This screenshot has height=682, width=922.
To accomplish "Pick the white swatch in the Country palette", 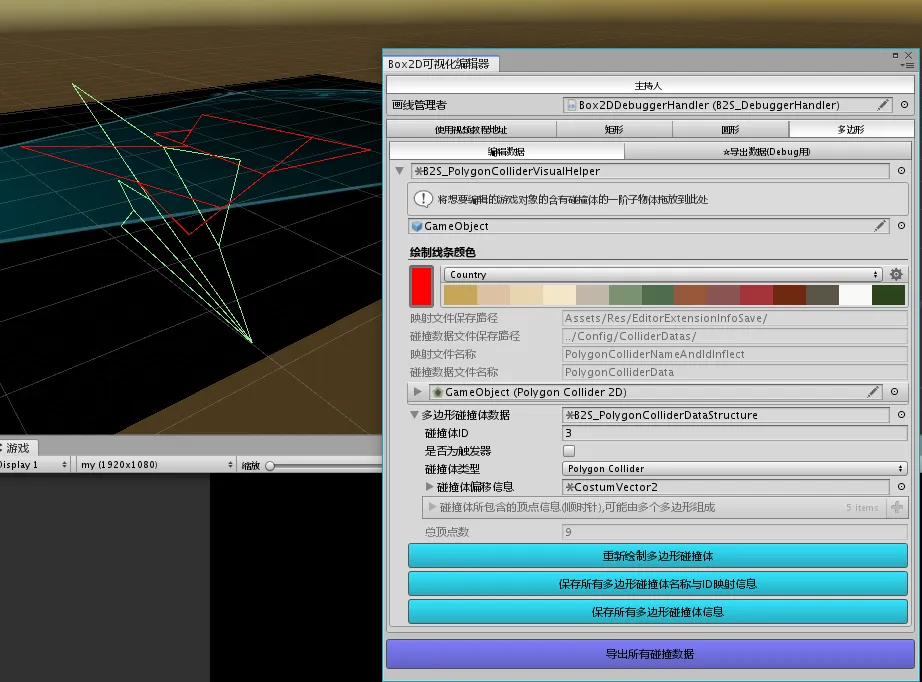I will coord(856,295).
